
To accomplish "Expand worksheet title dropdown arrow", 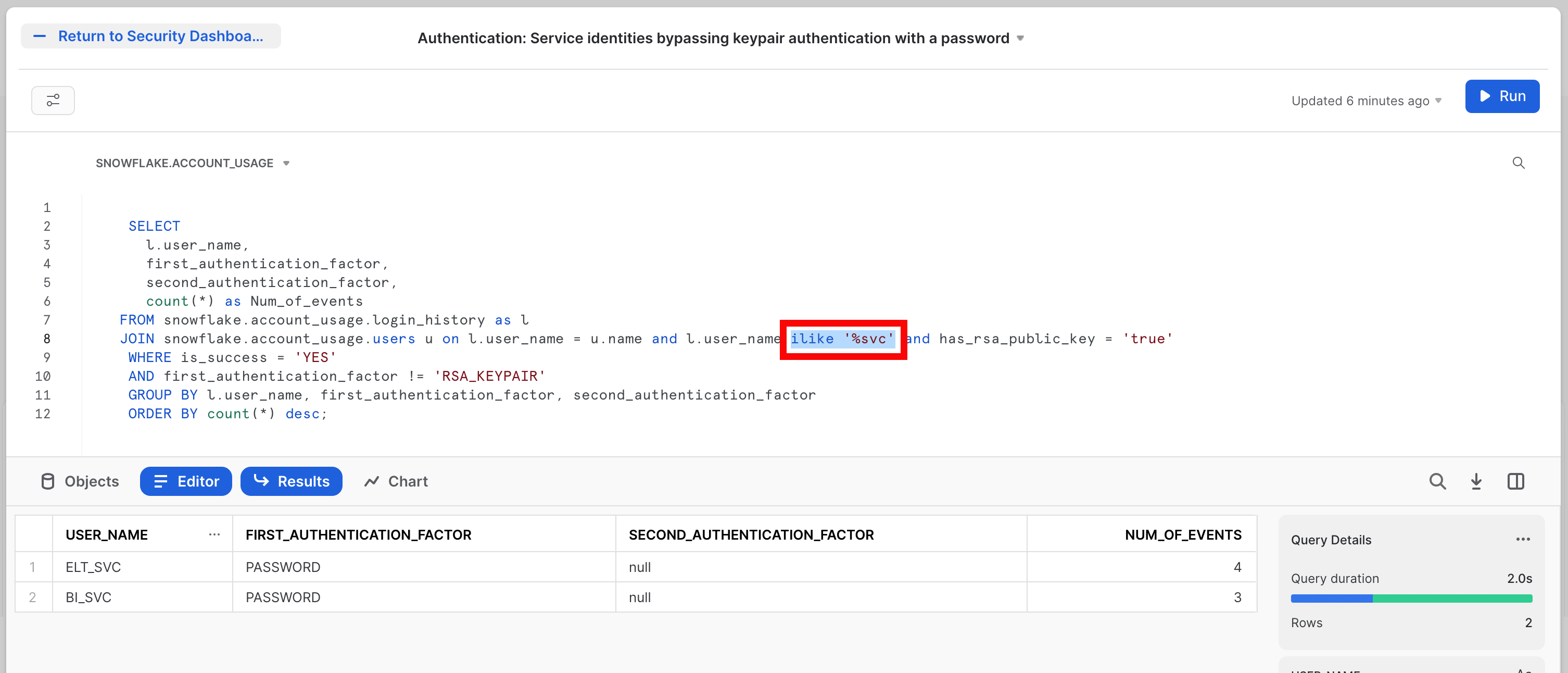I will click(x=1021, y=39).
